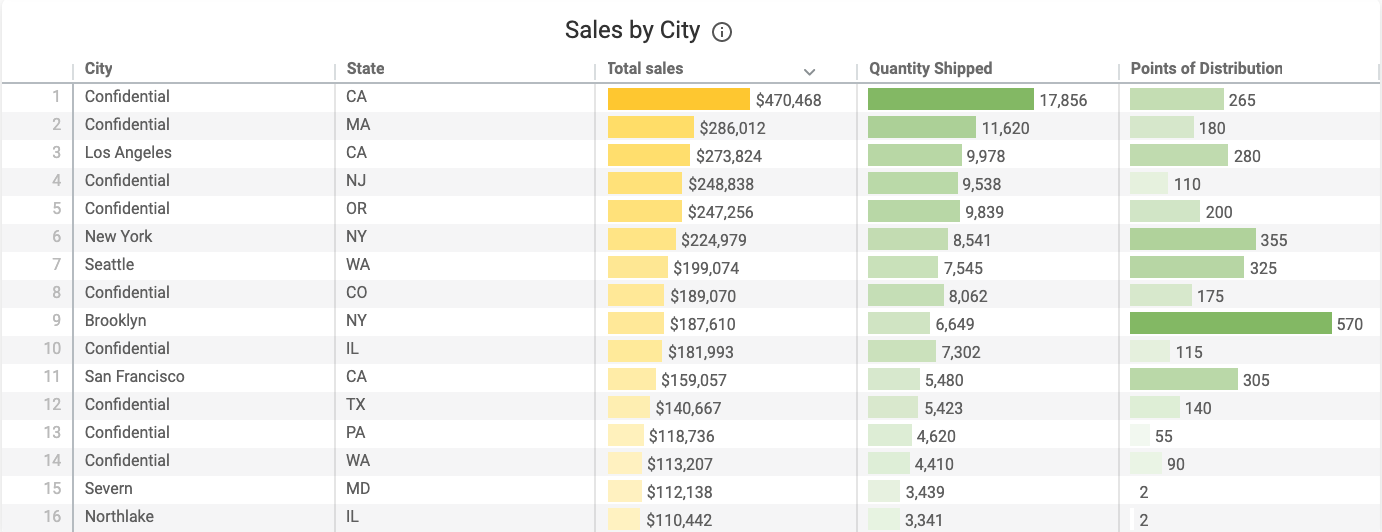This screenshot has height=532, width=1382.
Task: Sort by the State column header
Action: coord(365,69)
